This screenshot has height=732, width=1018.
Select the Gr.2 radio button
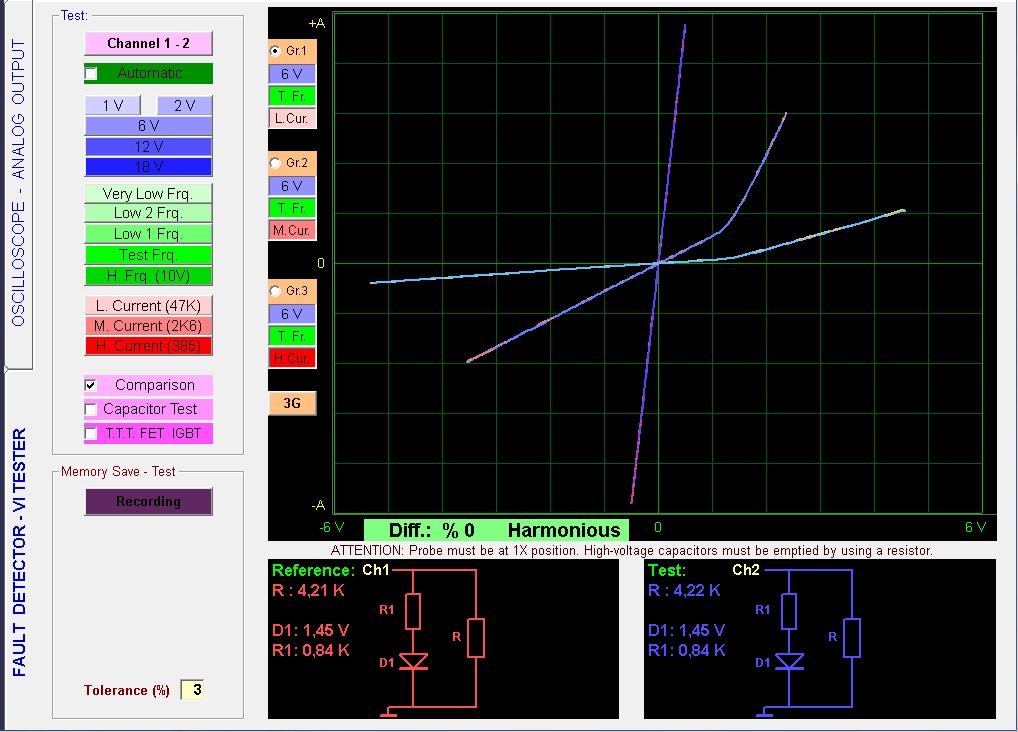click(x=276, y=162)
